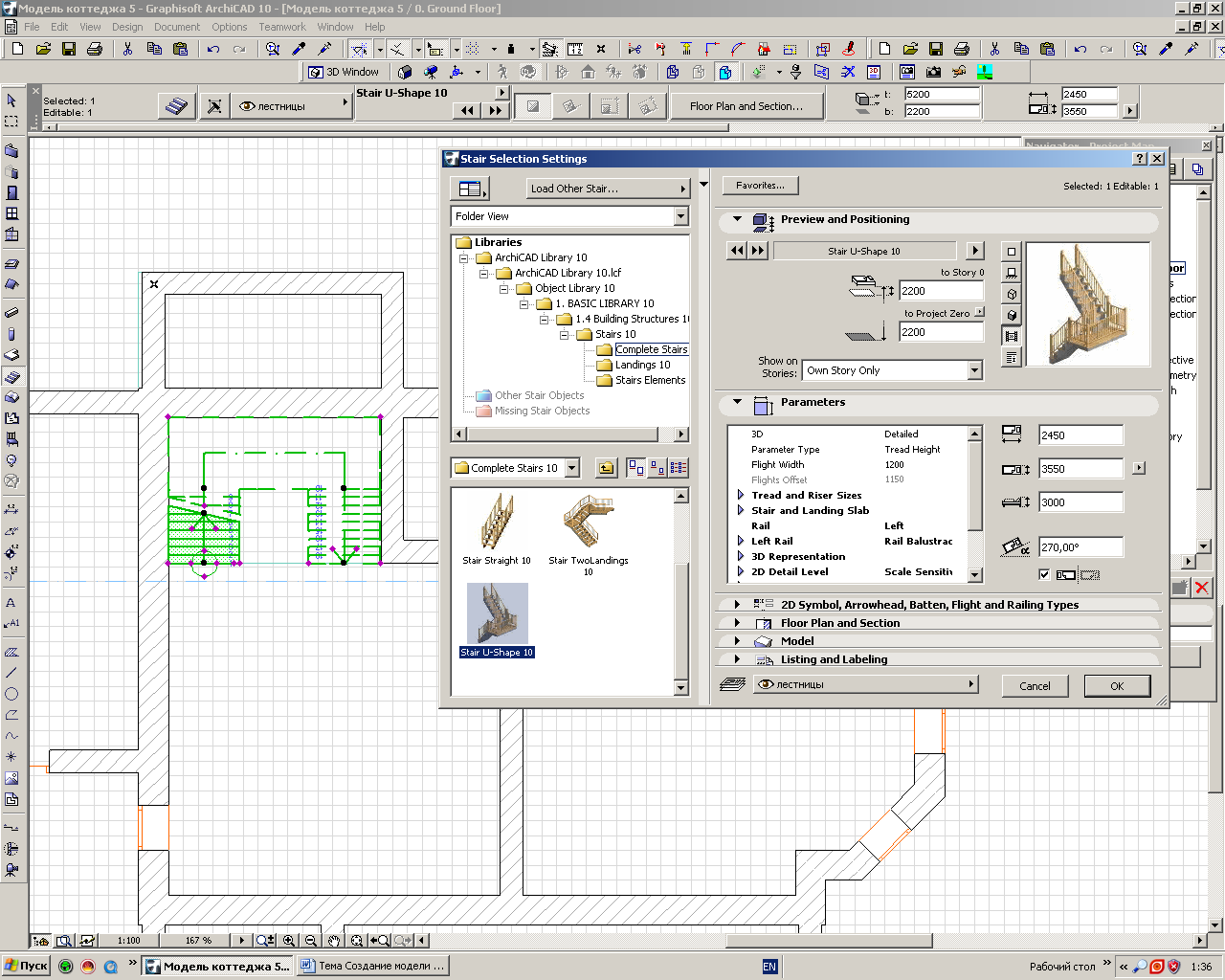Screen dimensions: 1225x980
Task: Click the Floor Plan and Section... button
Action: pos(746,106)
